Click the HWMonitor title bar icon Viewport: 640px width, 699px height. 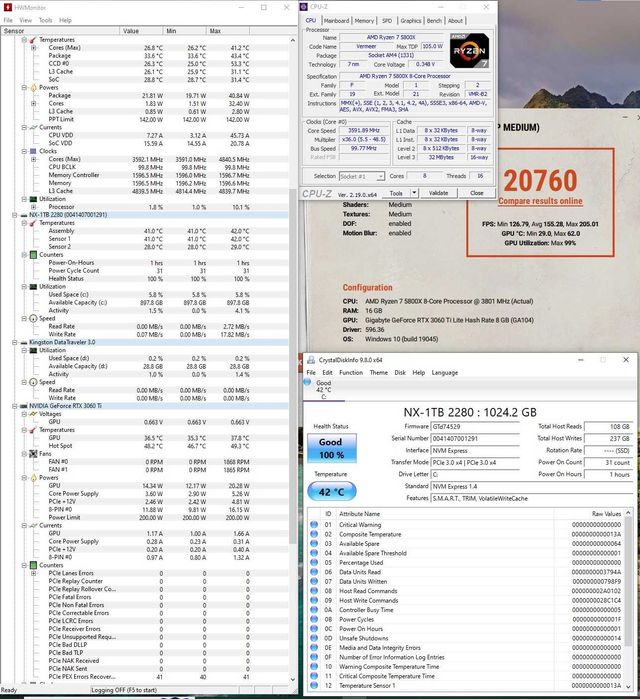point(8,8)
